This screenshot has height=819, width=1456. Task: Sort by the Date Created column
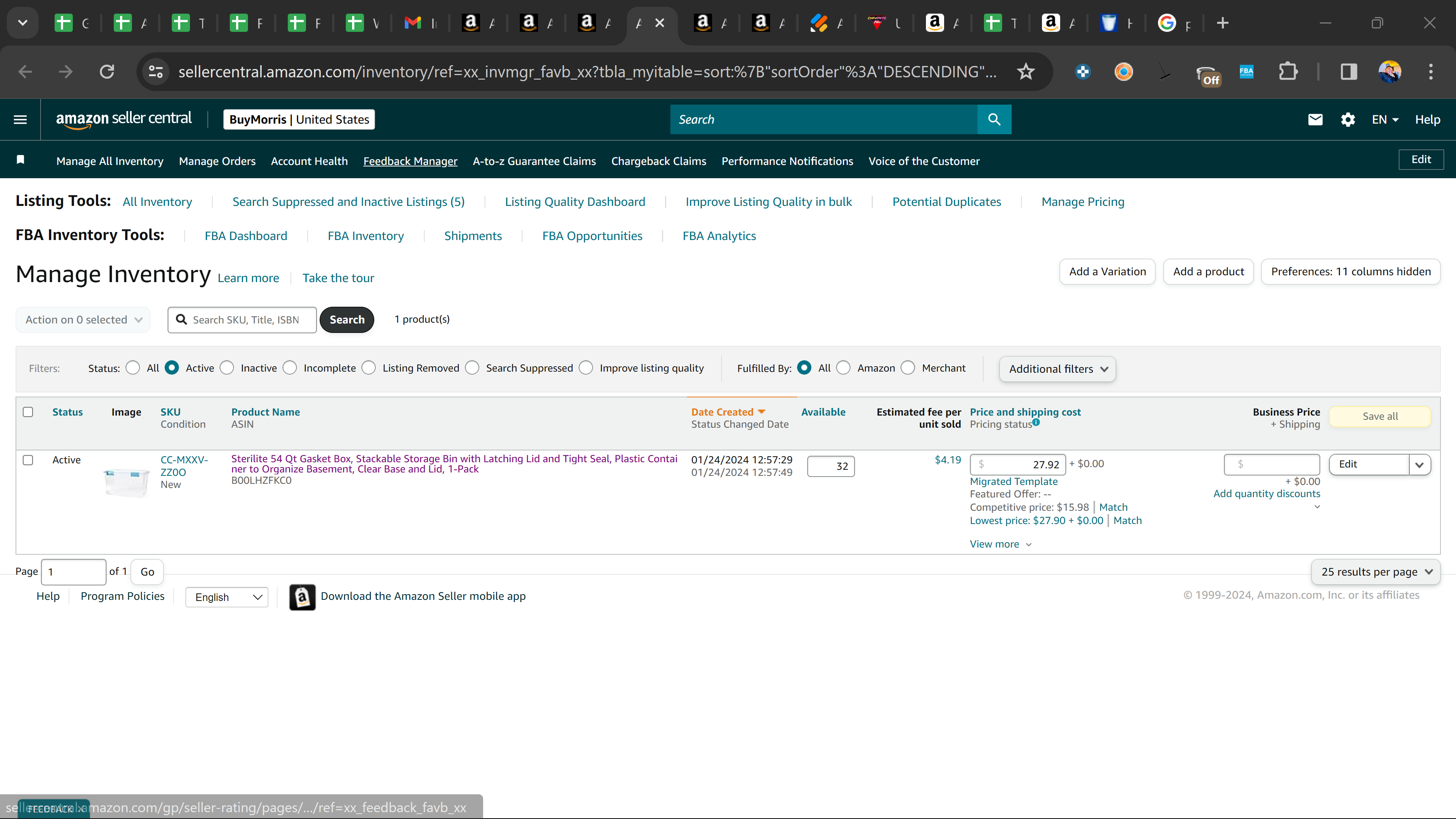click(728, 412)
